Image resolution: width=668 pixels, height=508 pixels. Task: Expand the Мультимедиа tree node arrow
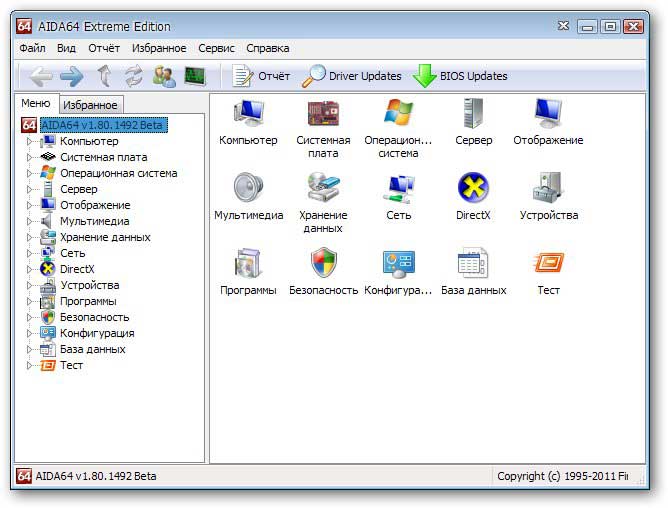[29, 221]
